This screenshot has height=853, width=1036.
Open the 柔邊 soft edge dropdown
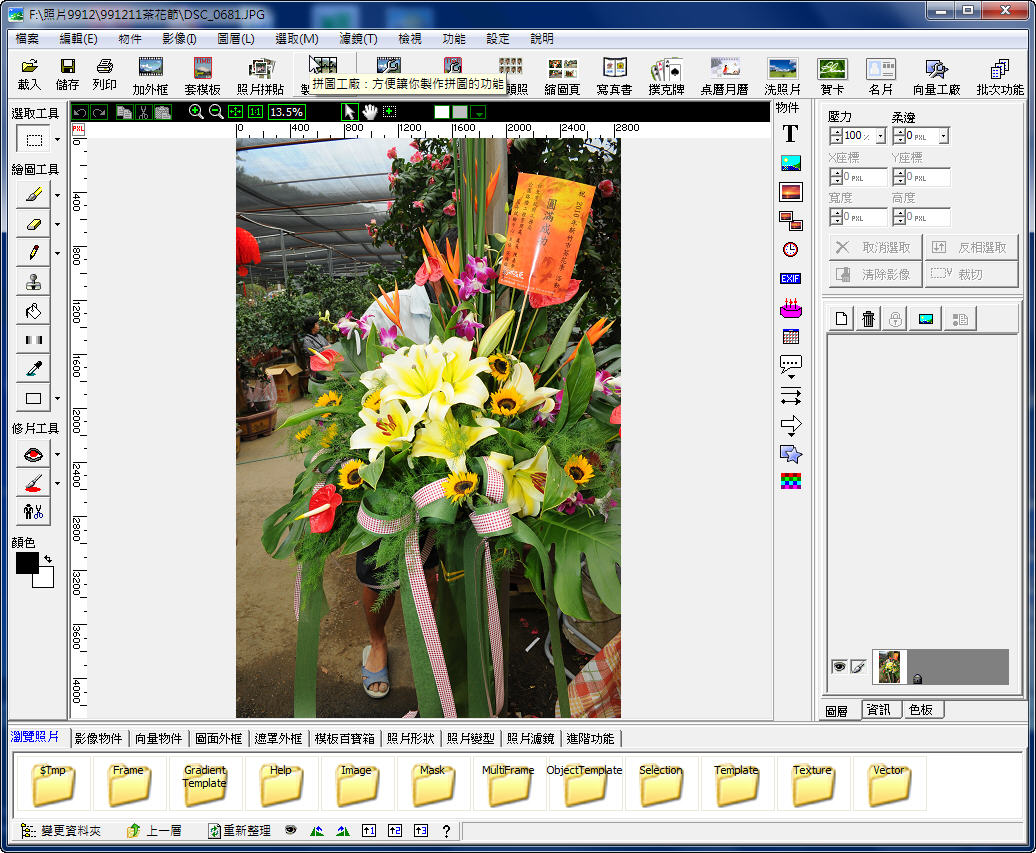click(943, 136)
